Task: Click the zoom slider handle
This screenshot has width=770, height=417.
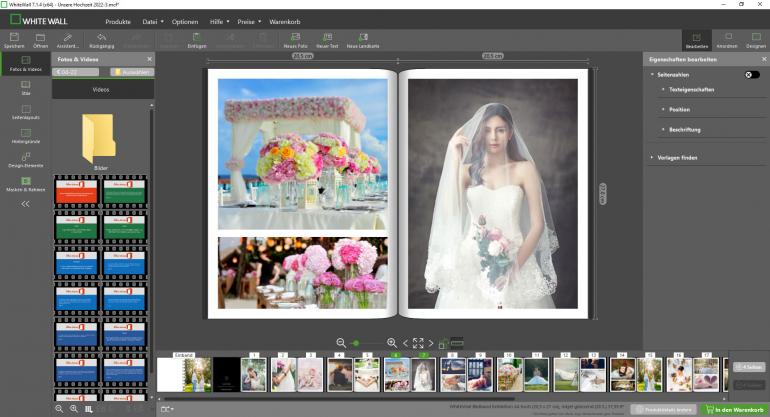Action: point(356,343)
